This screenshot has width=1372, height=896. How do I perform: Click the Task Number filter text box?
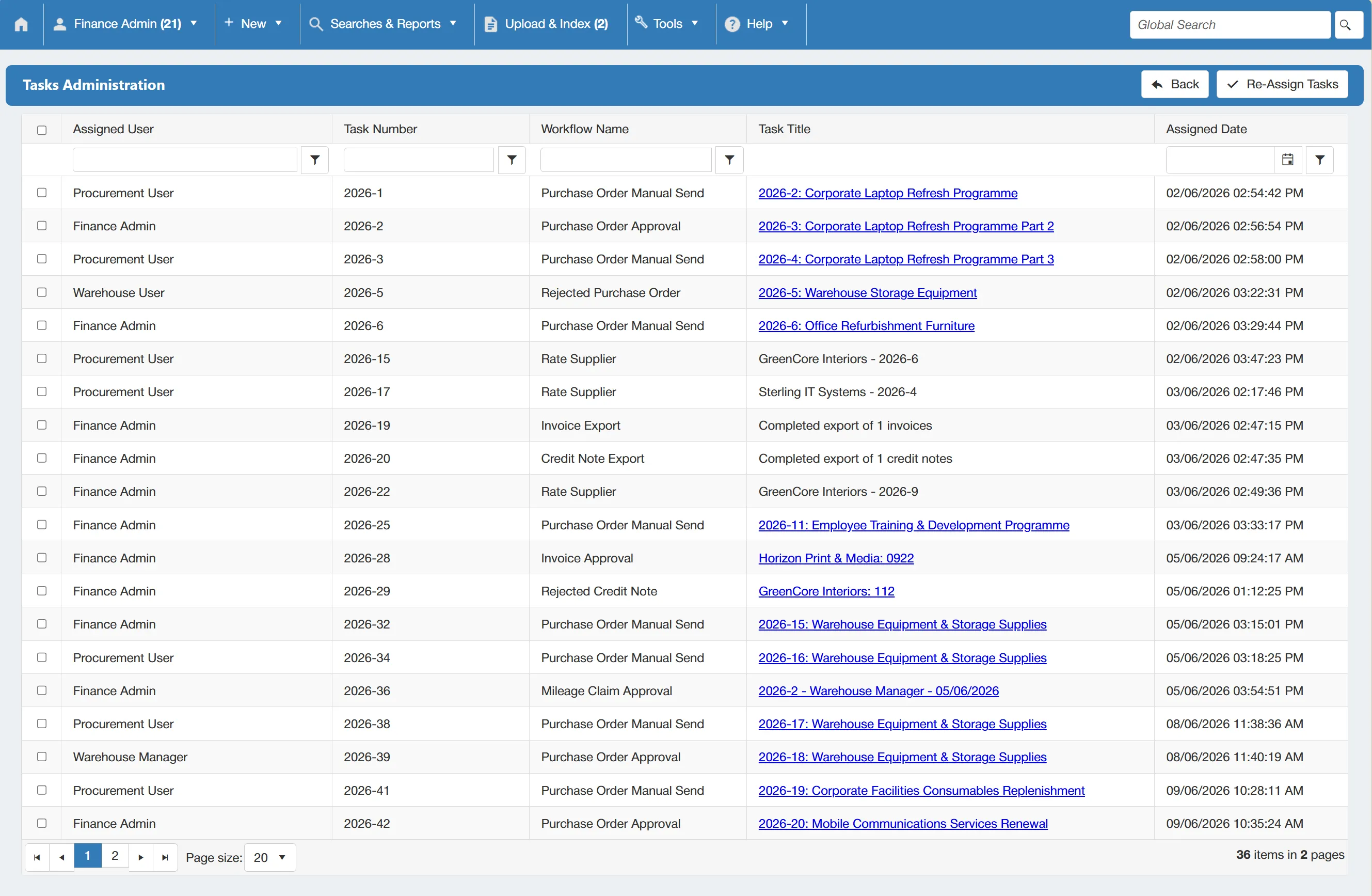click(x=419, y=160)
